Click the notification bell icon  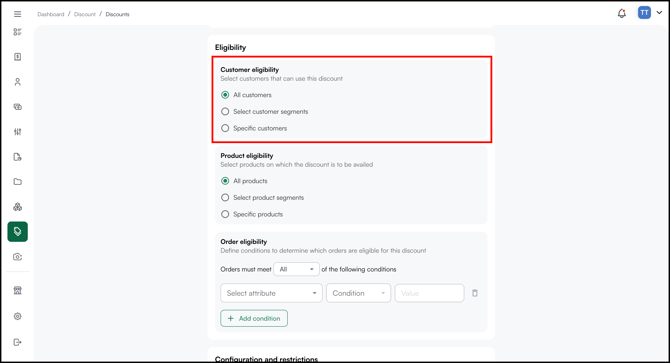click(622, 13)
